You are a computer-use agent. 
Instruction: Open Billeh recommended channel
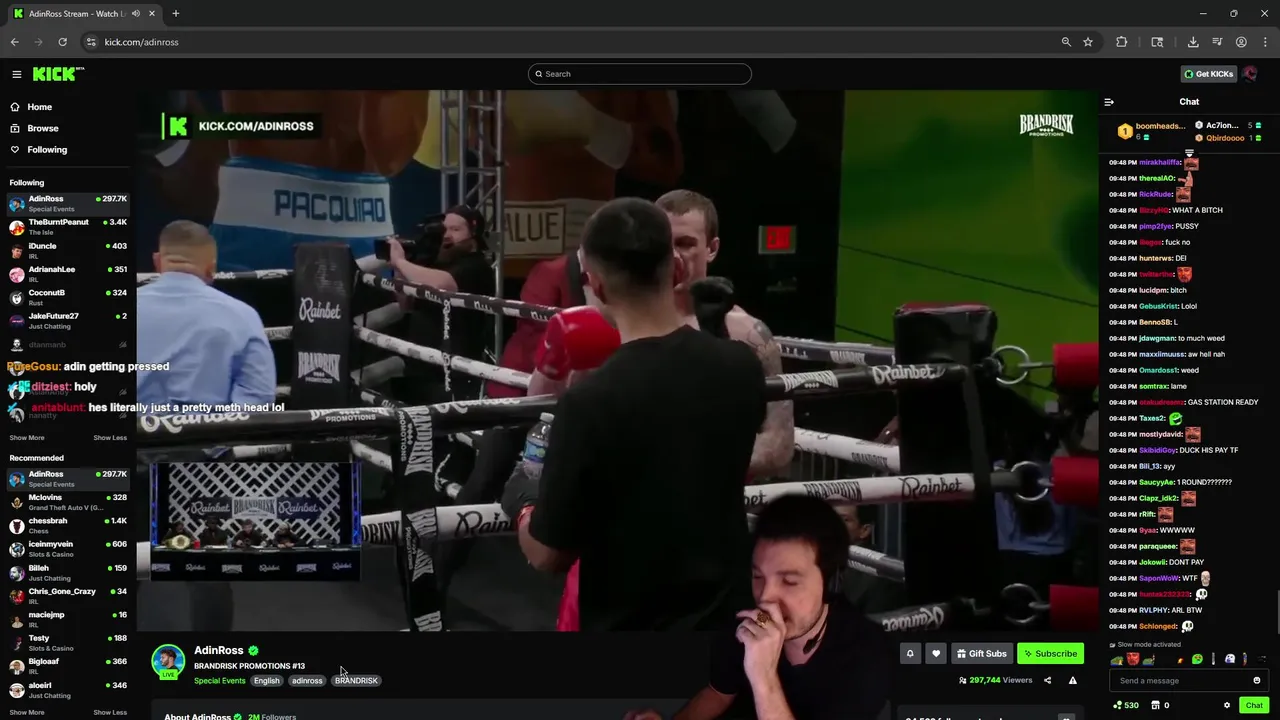pos(68,572)
